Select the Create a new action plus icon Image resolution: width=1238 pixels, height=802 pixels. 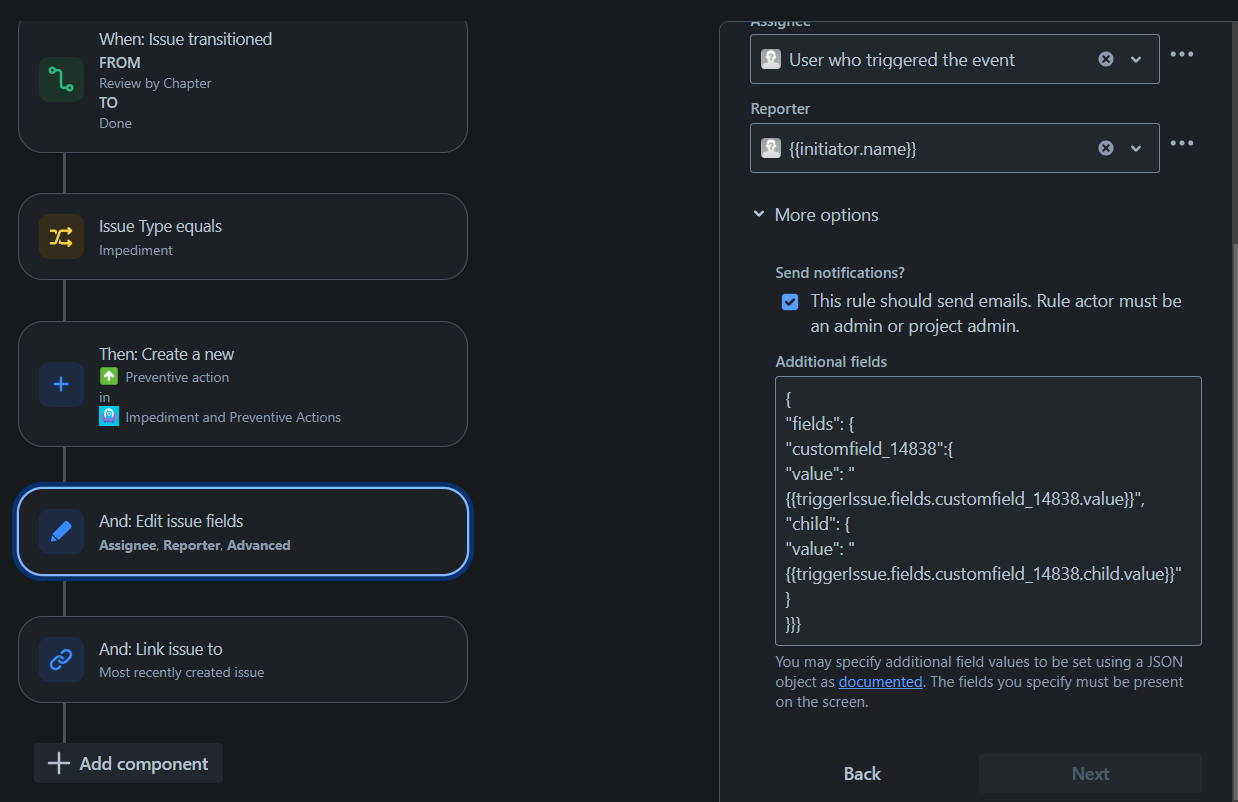60,384
